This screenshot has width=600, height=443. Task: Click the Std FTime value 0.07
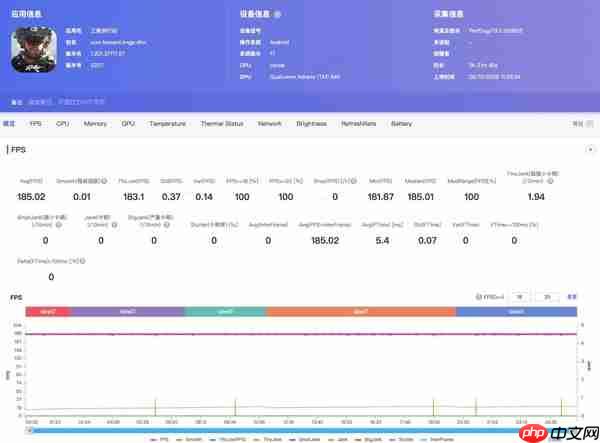[x=427, y=240]
